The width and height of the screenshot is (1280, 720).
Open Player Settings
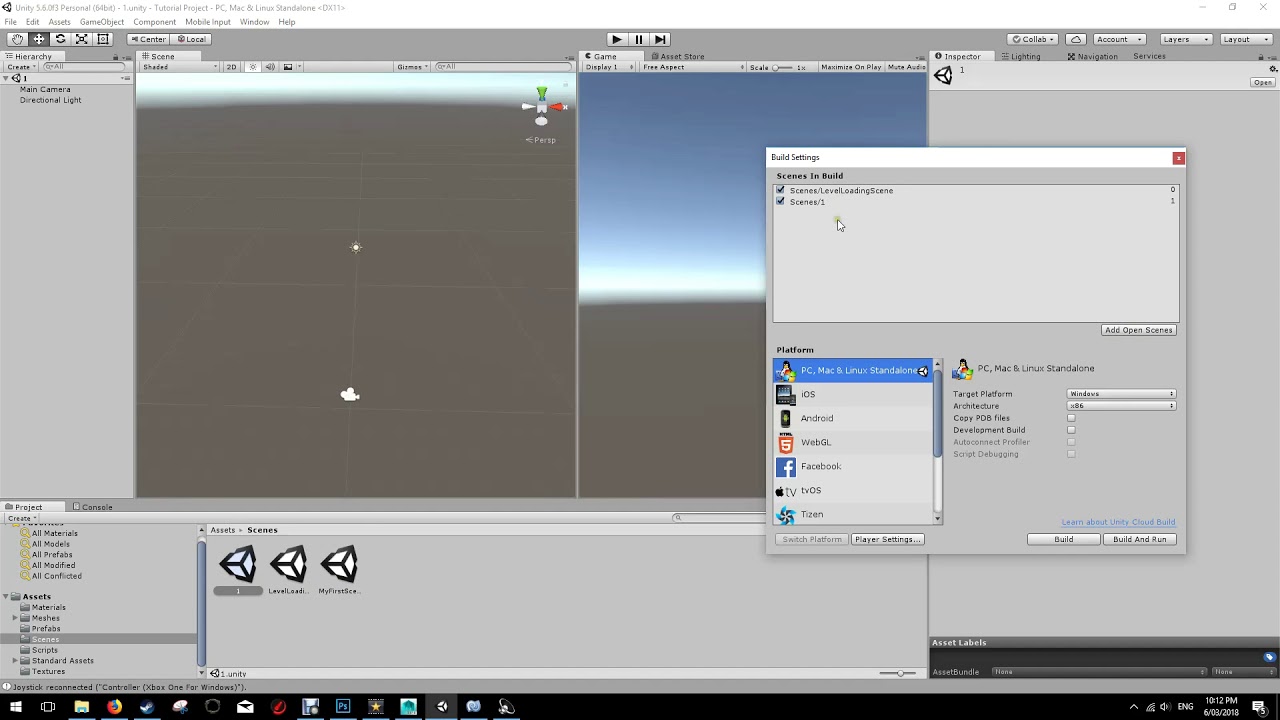pos(887,539)
